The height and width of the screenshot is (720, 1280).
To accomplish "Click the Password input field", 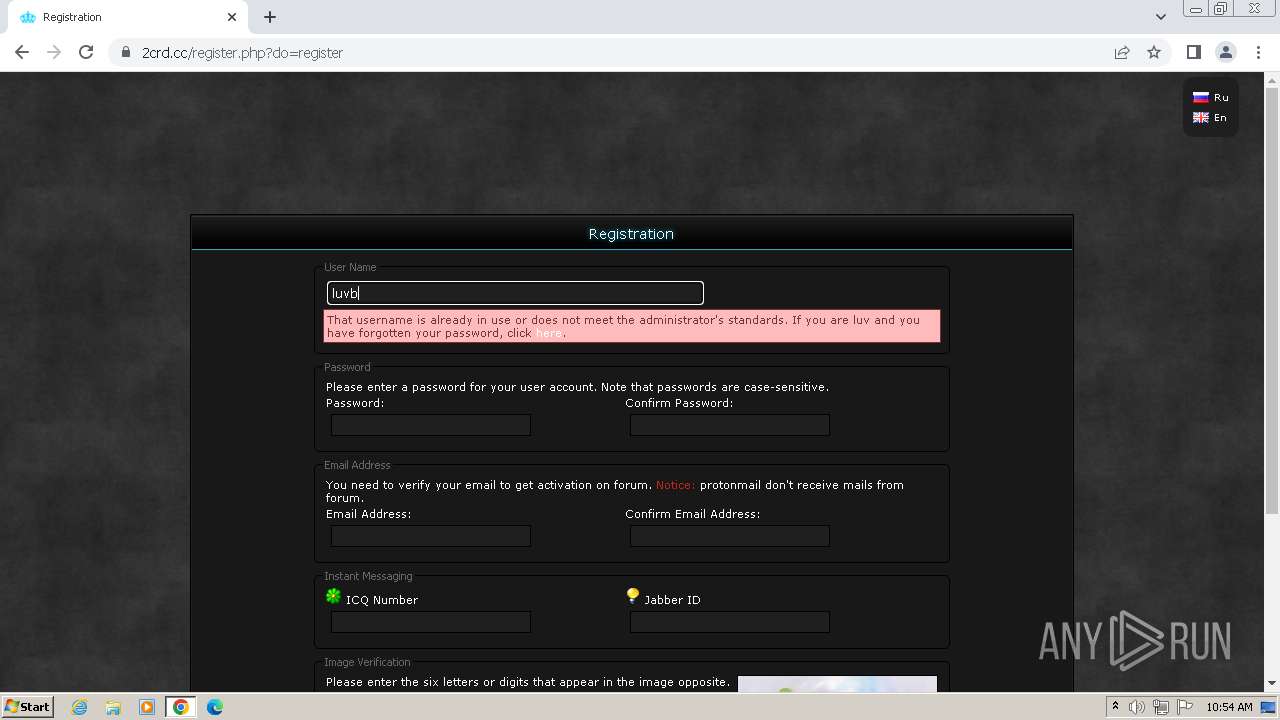I will pyautogui.click(x=431, y=425).
